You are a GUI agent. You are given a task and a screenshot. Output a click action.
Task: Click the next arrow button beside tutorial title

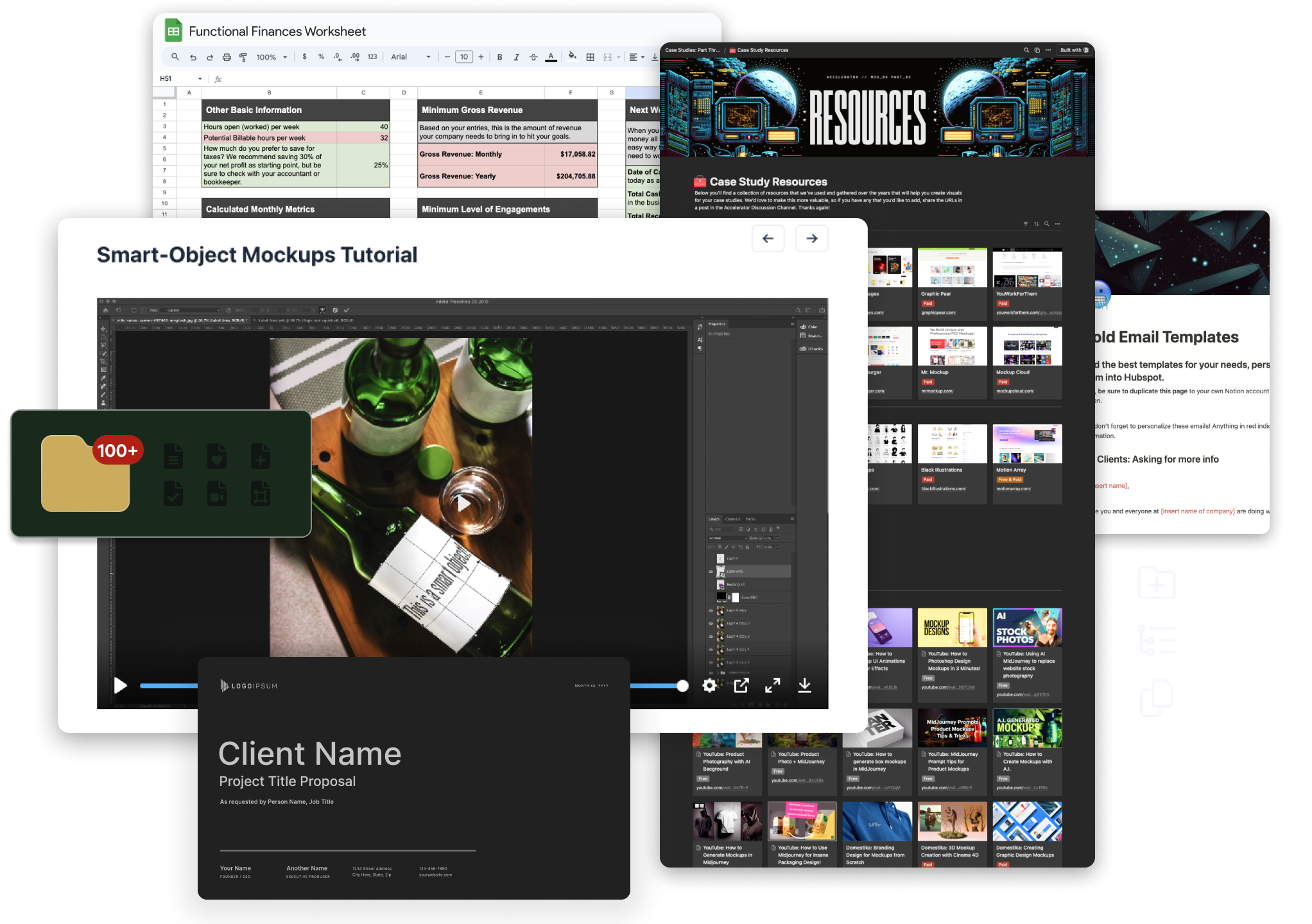pos(812,239)
